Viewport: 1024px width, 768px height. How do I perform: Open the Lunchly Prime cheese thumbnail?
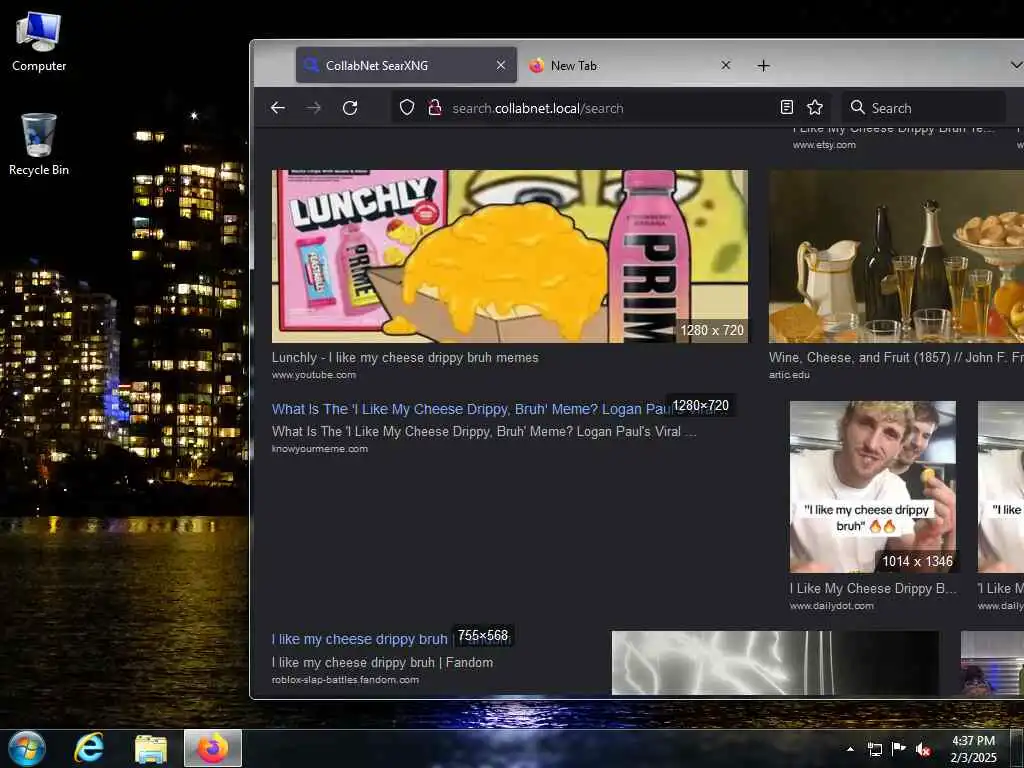(x=509, y=256)
